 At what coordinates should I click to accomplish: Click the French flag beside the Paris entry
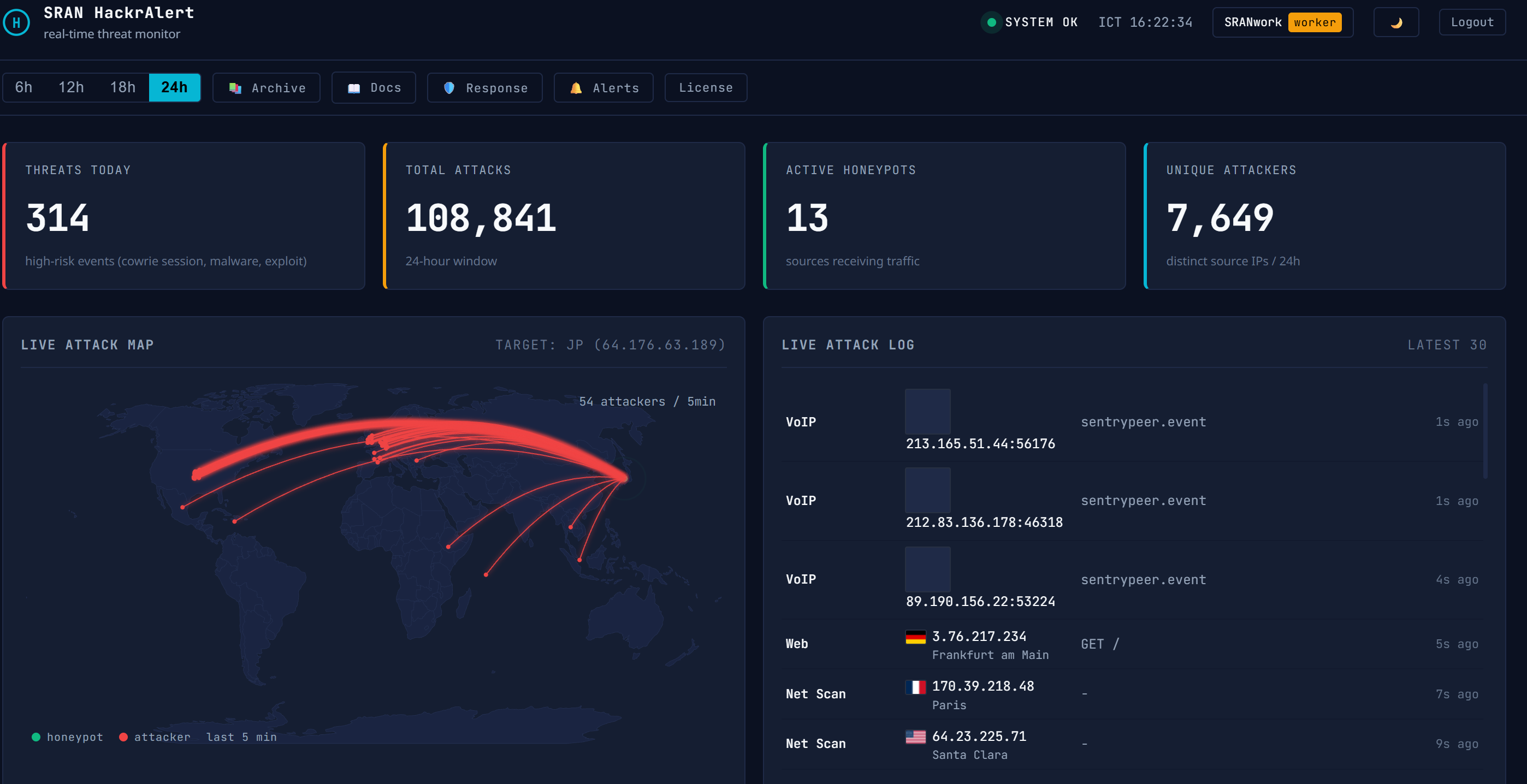[x=915, y=687]
